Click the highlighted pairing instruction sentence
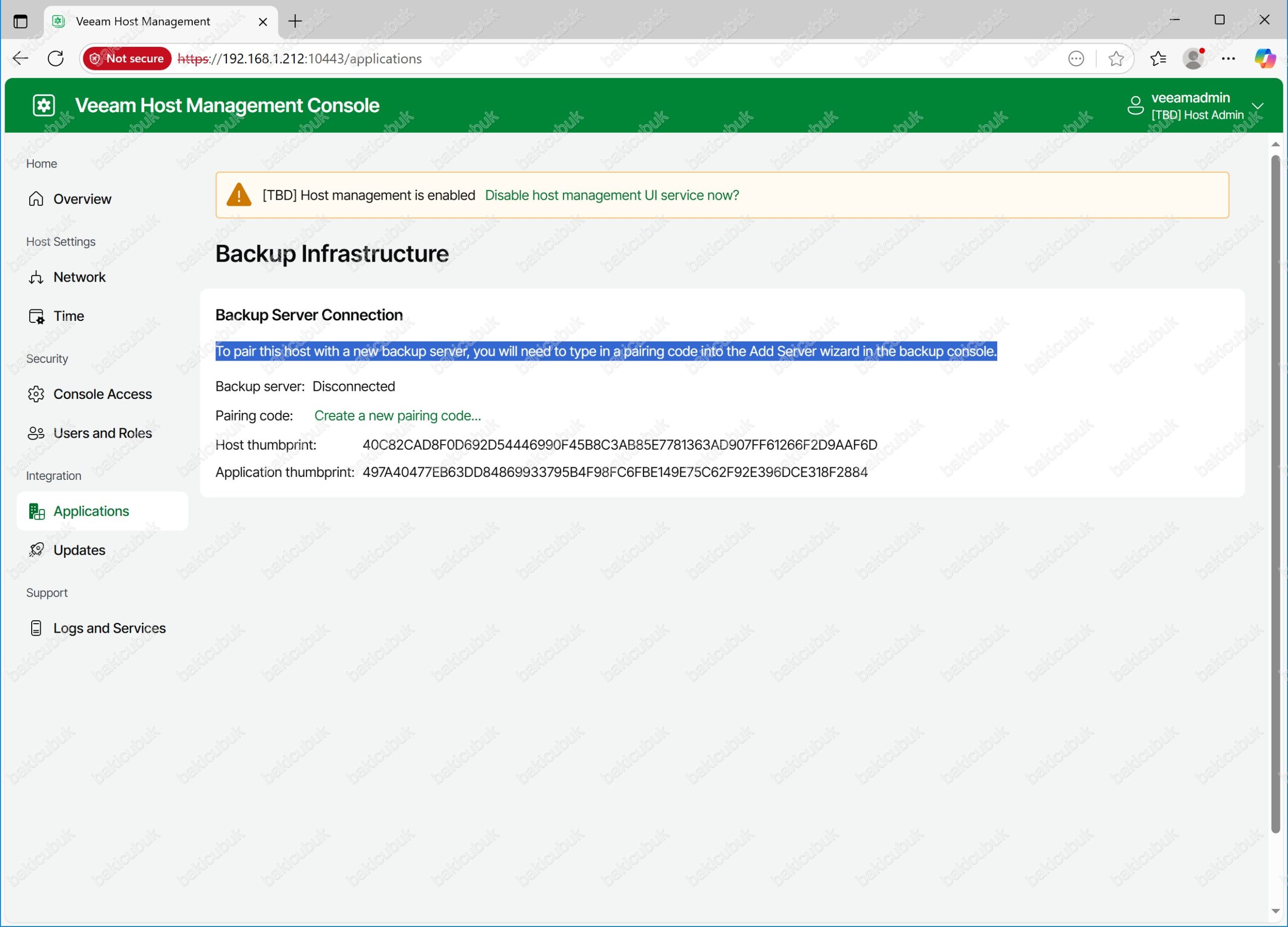 606,352
